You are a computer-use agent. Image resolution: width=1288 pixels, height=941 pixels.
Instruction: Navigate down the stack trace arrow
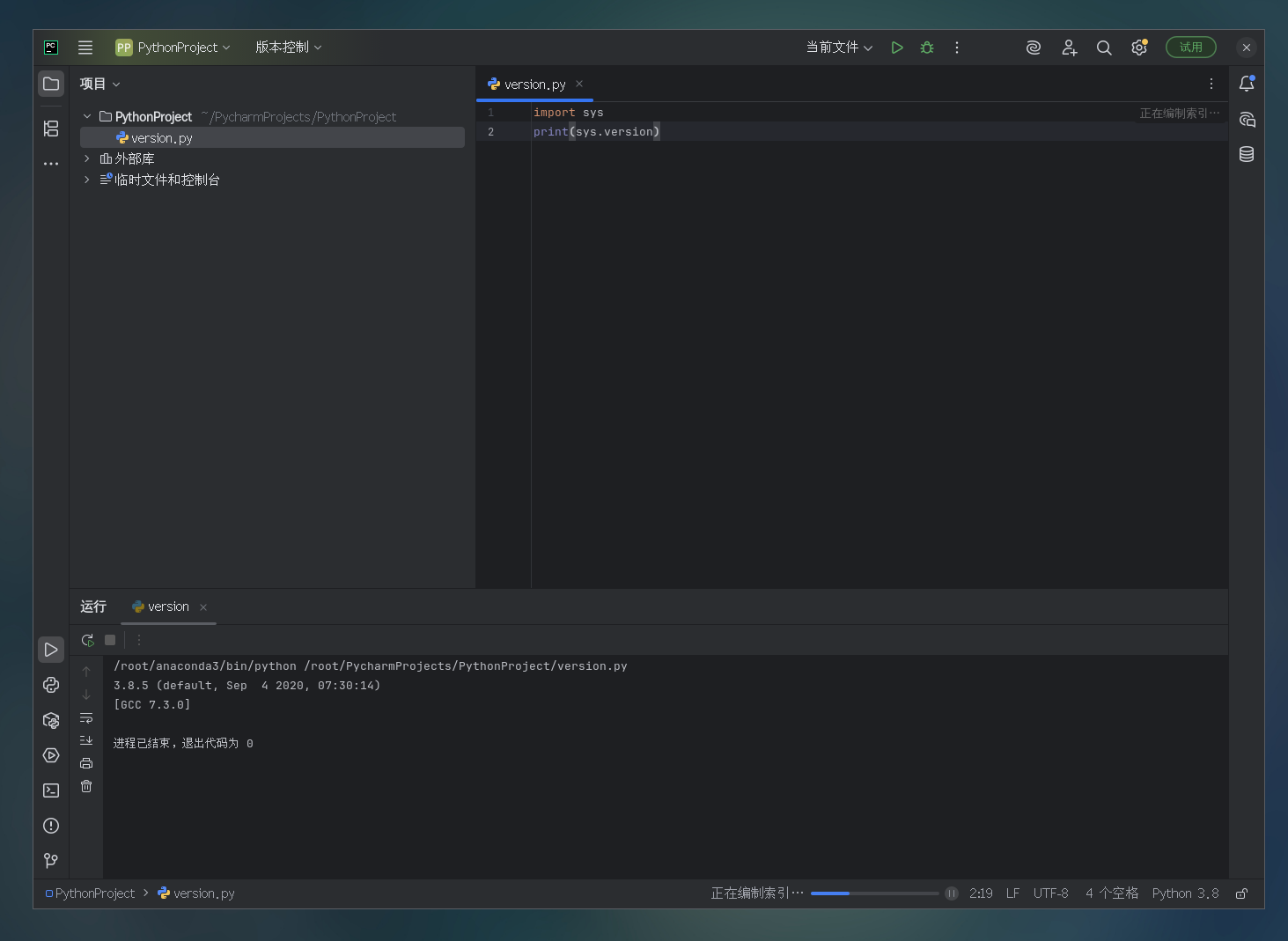pyautogui.click(x=86, y=695)
